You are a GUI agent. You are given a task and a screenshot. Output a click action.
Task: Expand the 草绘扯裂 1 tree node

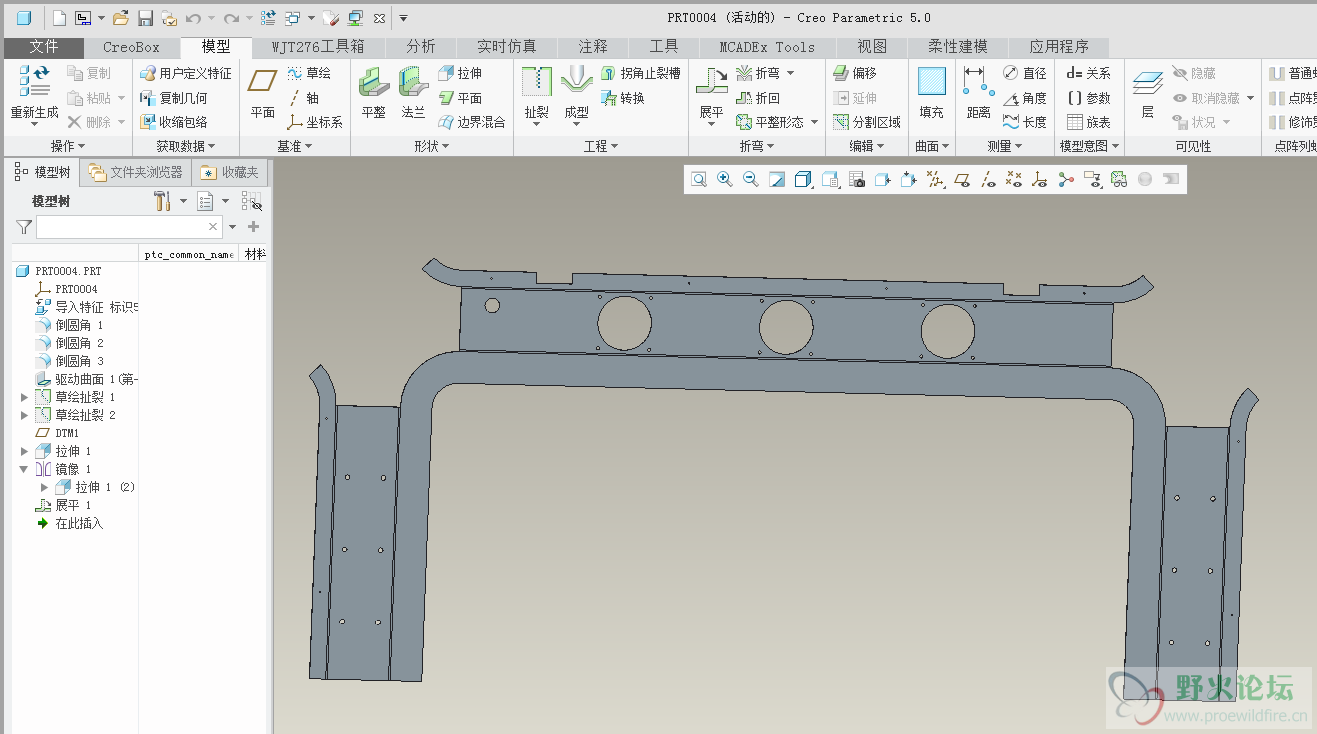tap(25, 397)
